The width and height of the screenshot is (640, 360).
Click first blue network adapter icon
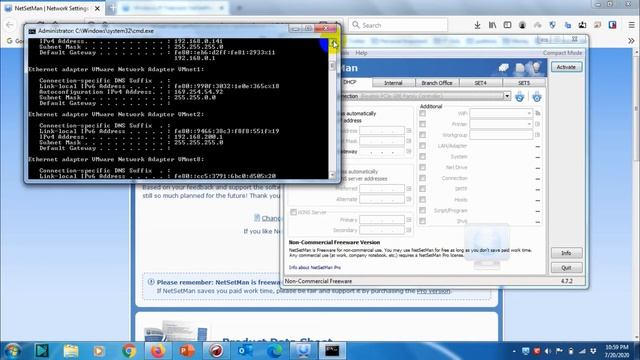point(520,97)
